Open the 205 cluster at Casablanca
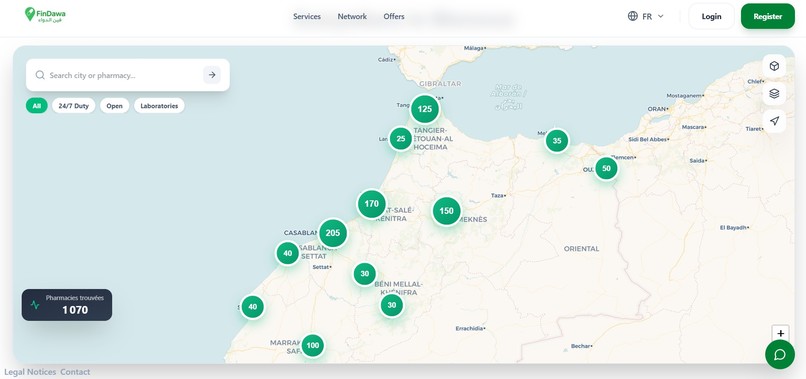806x379 pixels. click(333, 233)
